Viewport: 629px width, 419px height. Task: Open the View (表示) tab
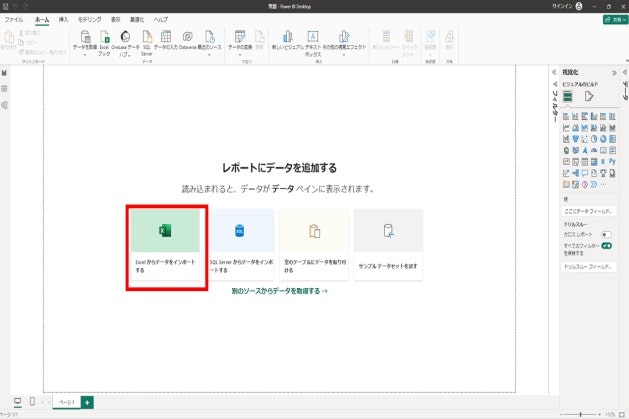pos(116,19)
